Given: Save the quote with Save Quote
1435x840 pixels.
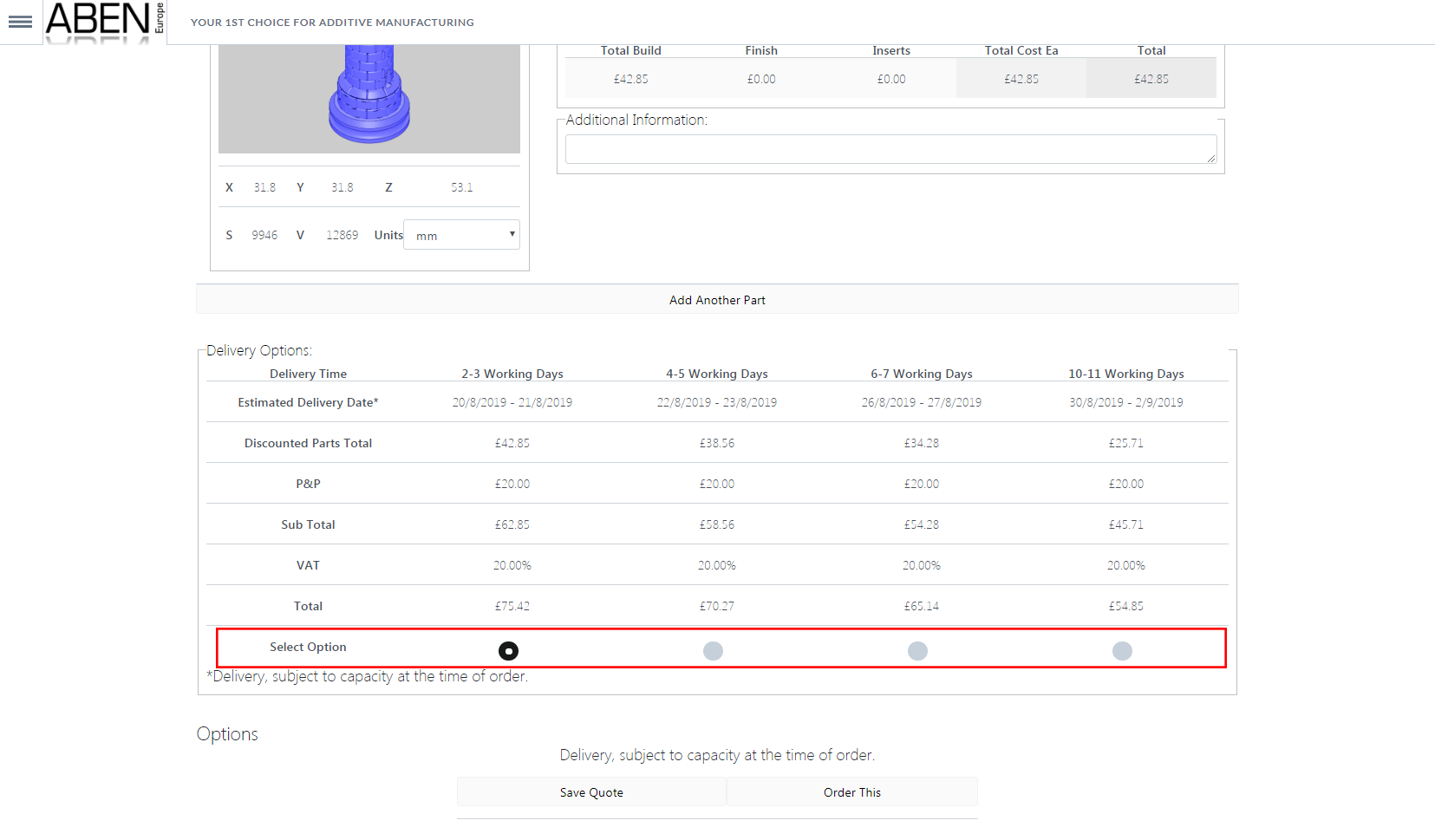Looking at the screenshot, I should click(591, 792).
